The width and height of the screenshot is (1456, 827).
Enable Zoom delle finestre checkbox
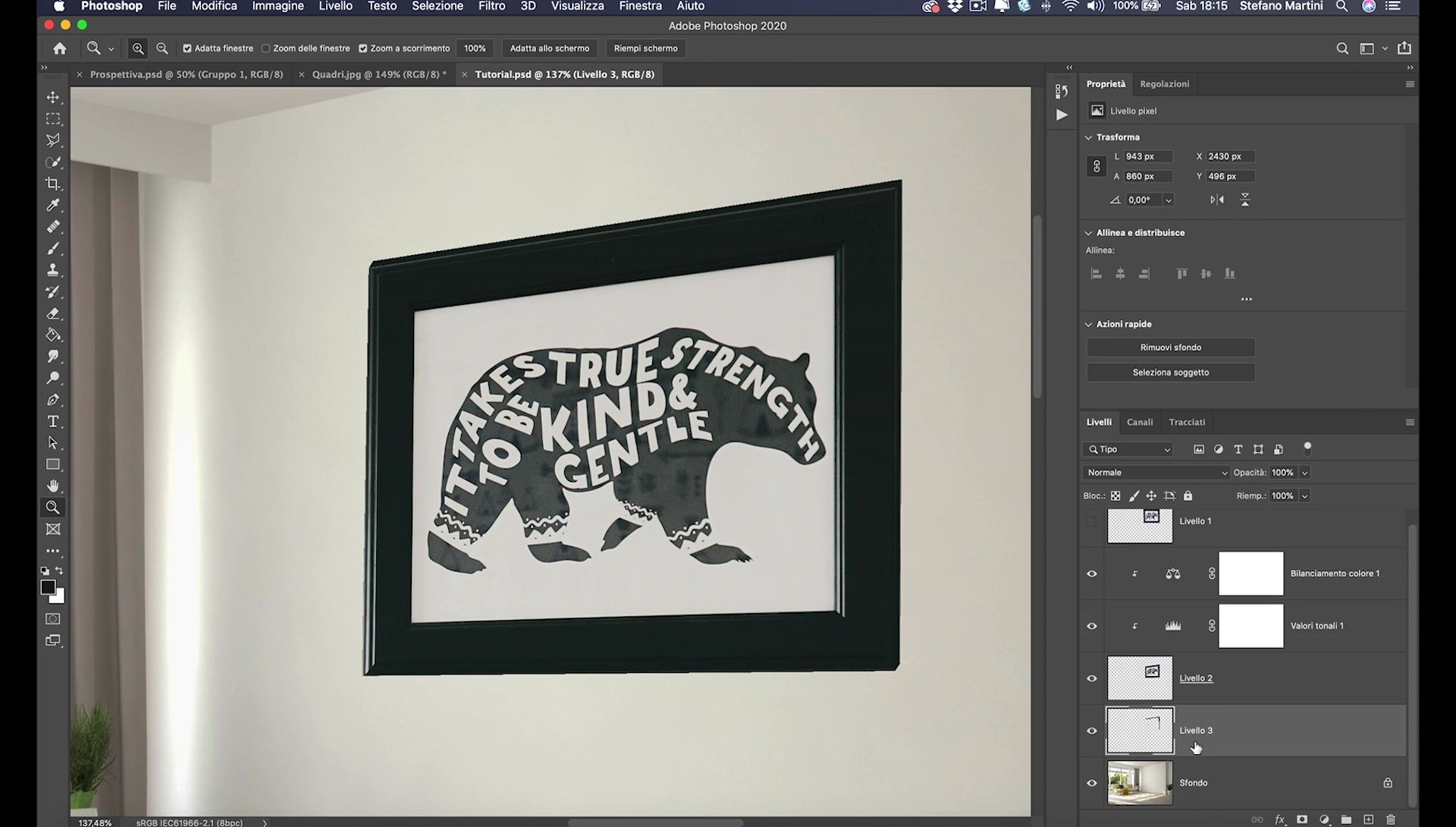click(x=266, y=49)
